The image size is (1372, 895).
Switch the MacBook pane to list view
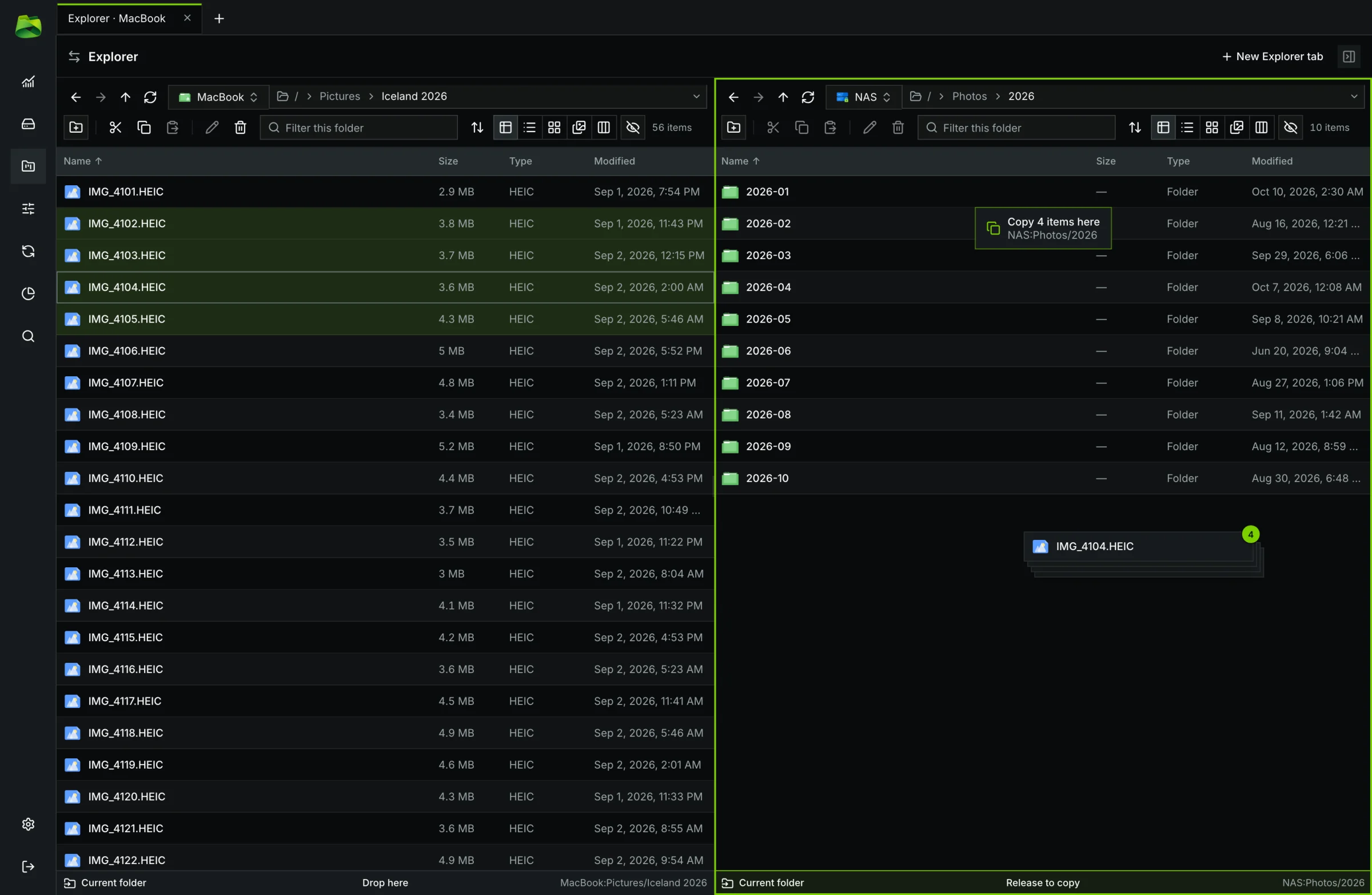point(530,128)
